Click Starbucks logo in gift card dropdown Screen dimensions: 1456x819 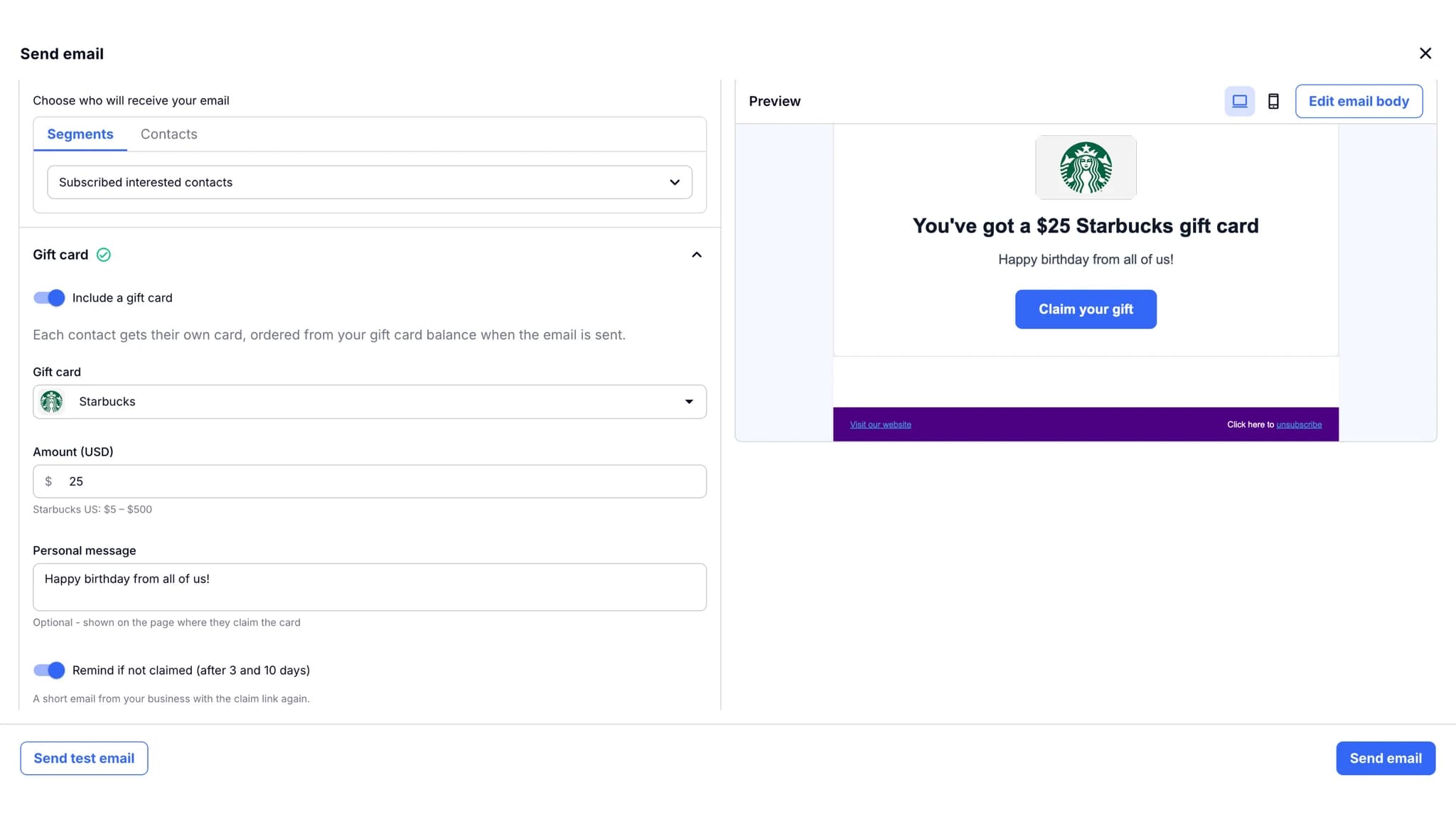[51, 402]
